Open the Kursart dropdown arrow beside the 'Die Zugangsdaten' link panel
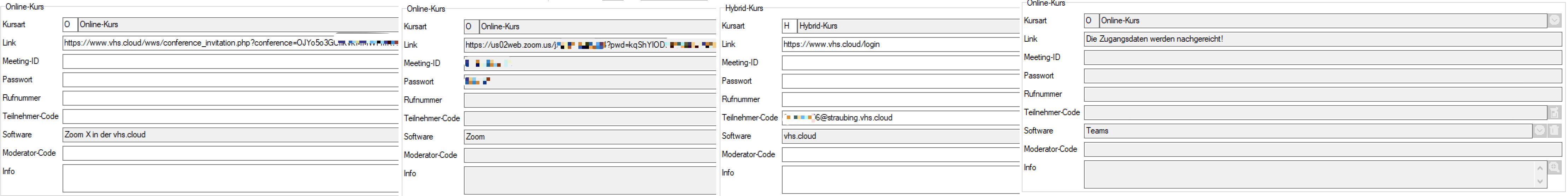This screenshot has height=196, width=1568. [1555, 21]
